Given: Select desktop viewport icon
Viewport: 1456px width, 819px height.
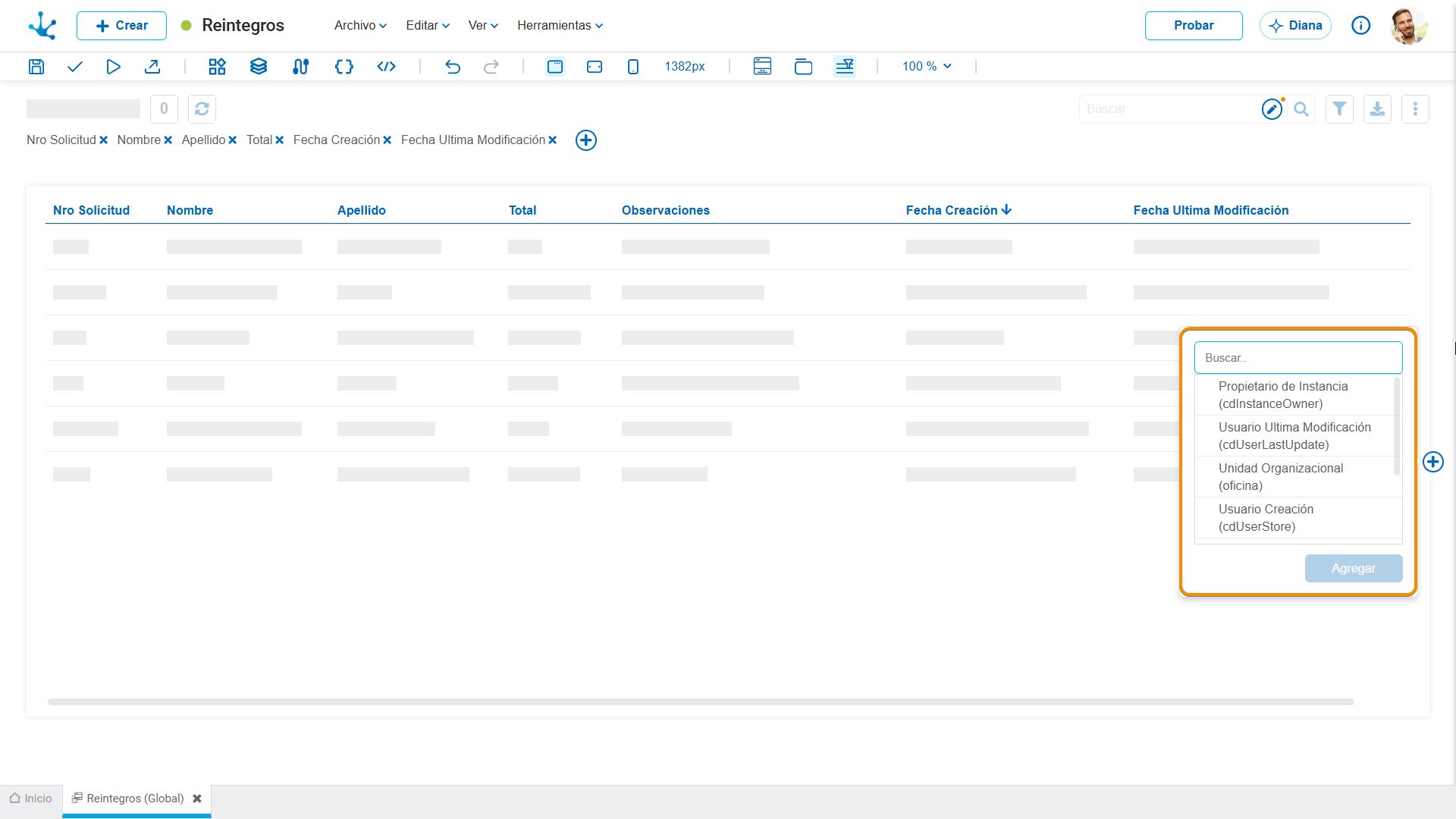Looking at the screenshot, I should point(555,67).
